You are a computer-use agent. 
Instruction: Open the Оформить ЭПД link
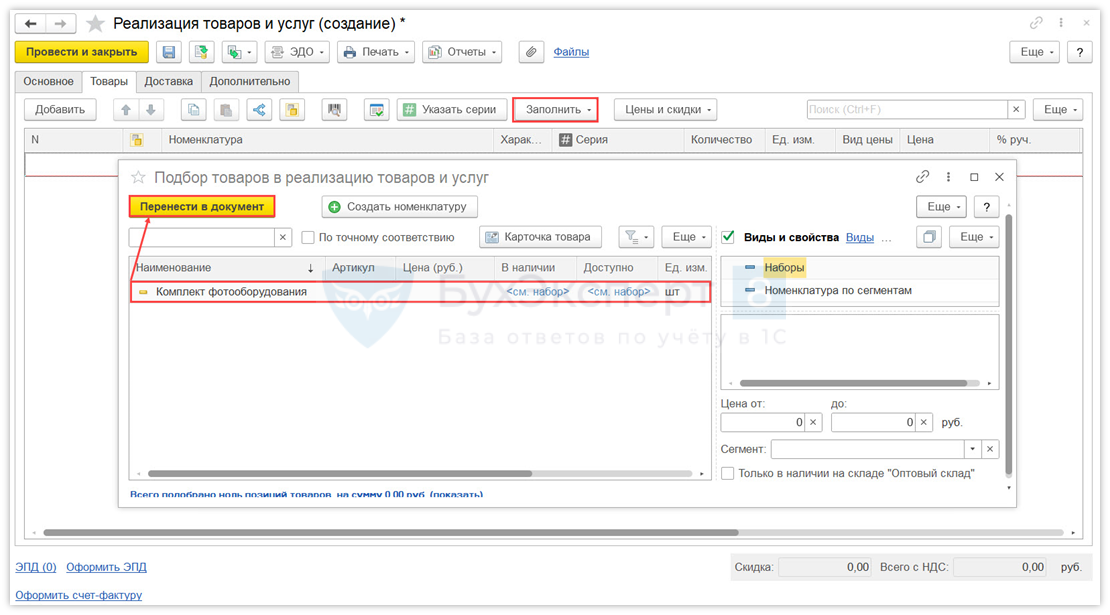pos(106,567)
